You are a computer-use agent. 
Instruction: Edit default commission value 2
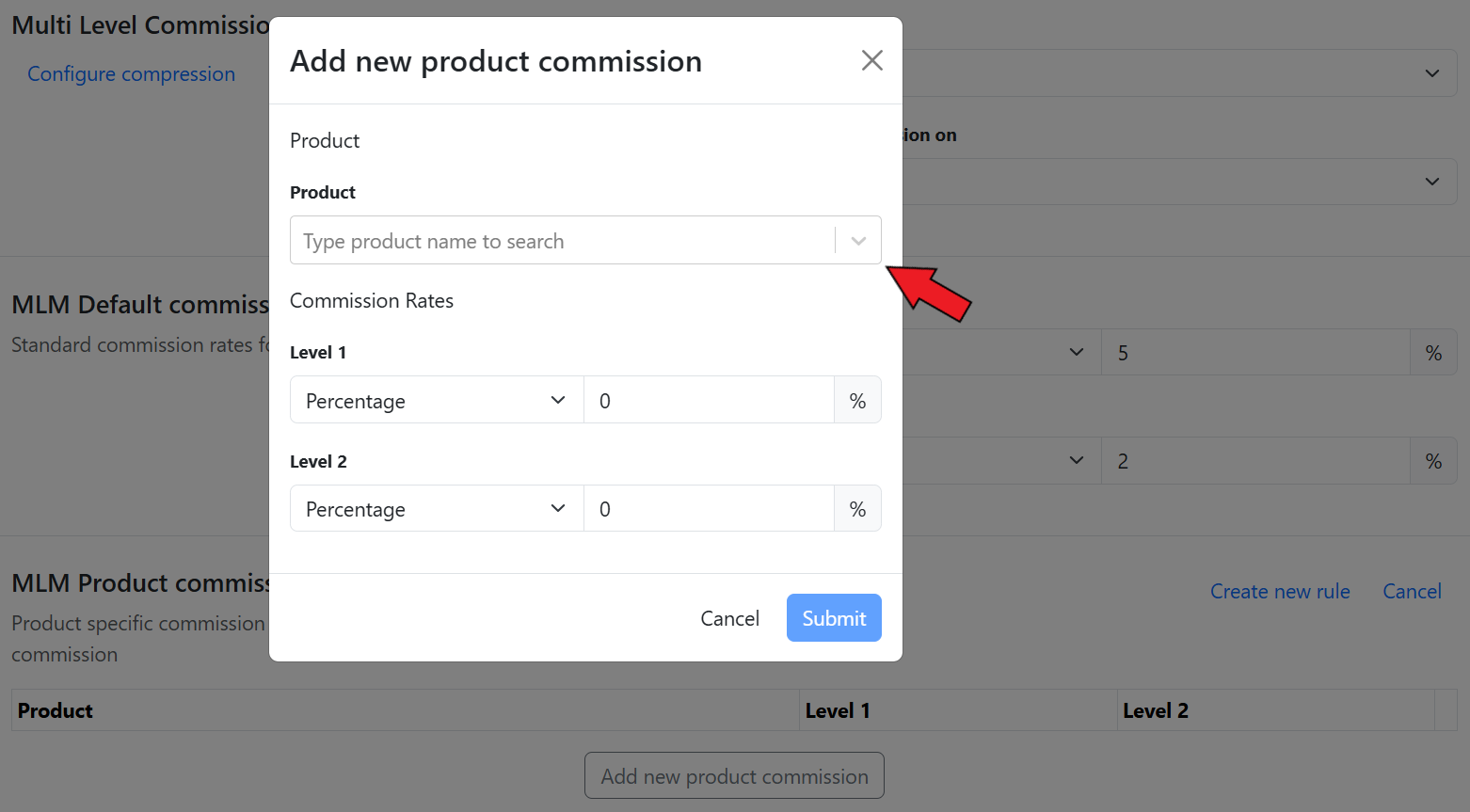pos(1255,461)
